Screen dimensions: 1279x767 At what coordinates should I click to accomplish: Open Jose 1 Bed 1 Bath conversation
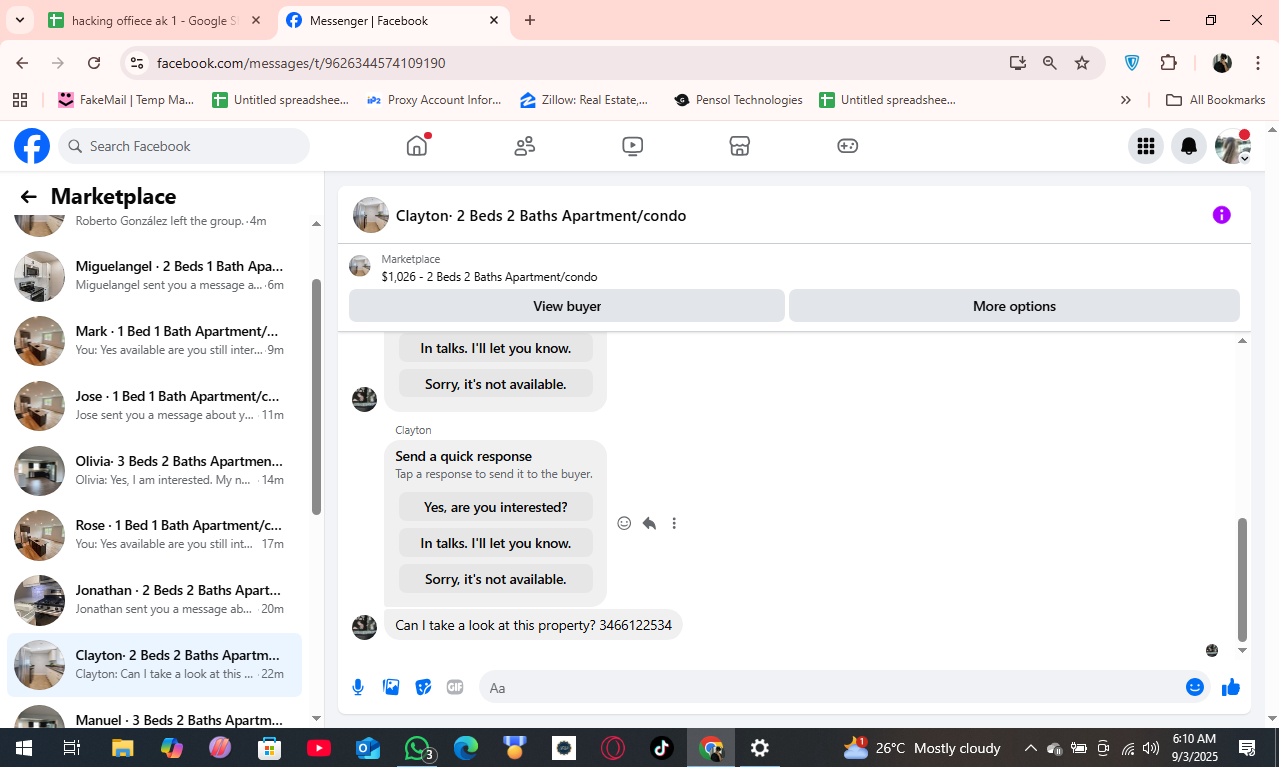[155, 405]
